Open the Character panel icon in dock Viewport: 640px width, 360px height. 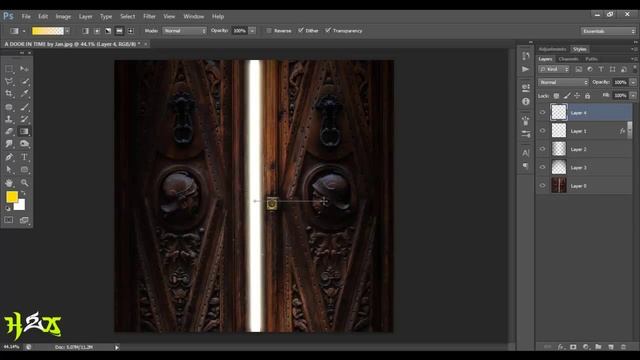526,153
